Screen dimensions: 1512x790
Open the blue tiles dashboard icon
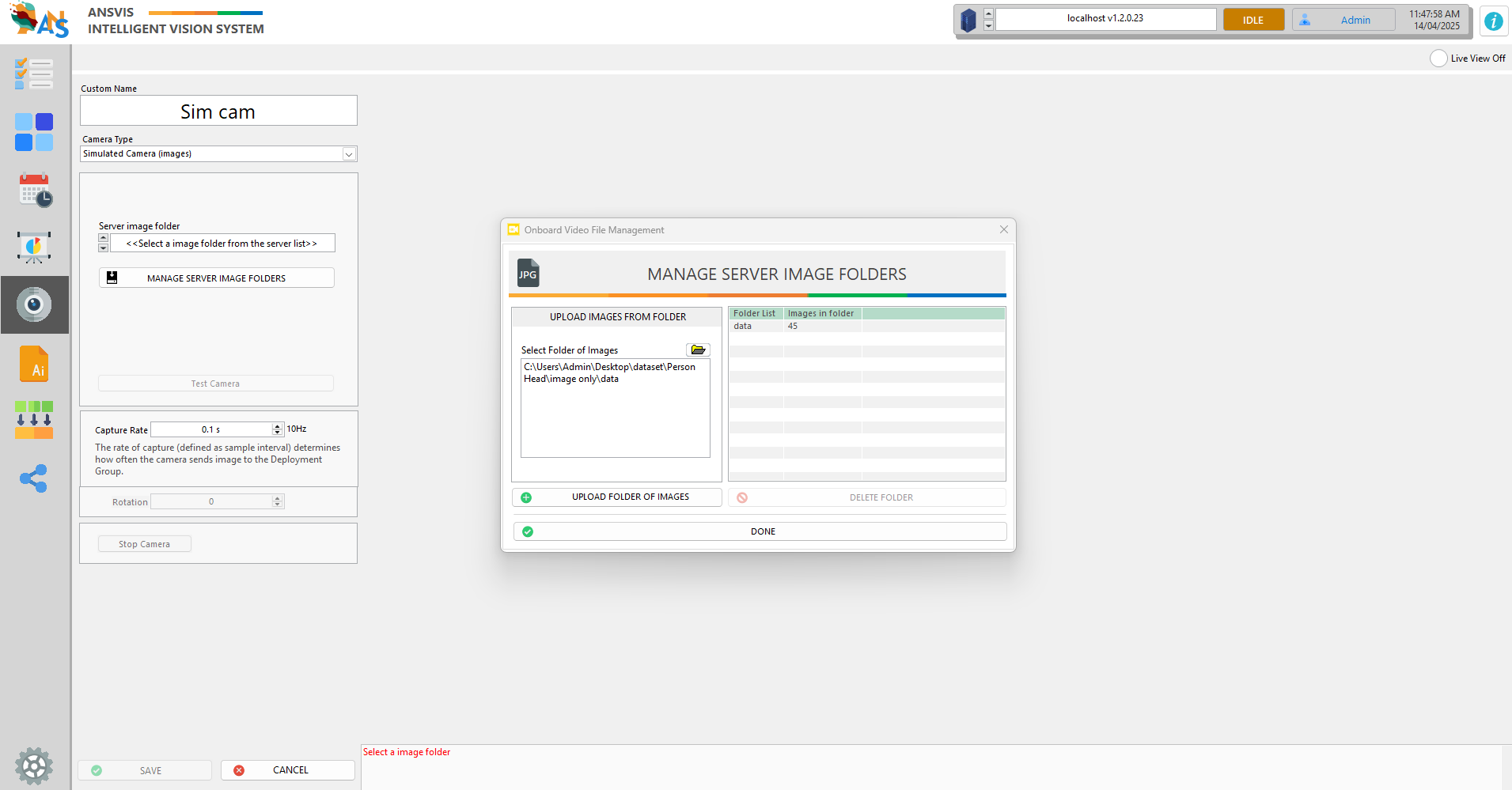(34, 131)
